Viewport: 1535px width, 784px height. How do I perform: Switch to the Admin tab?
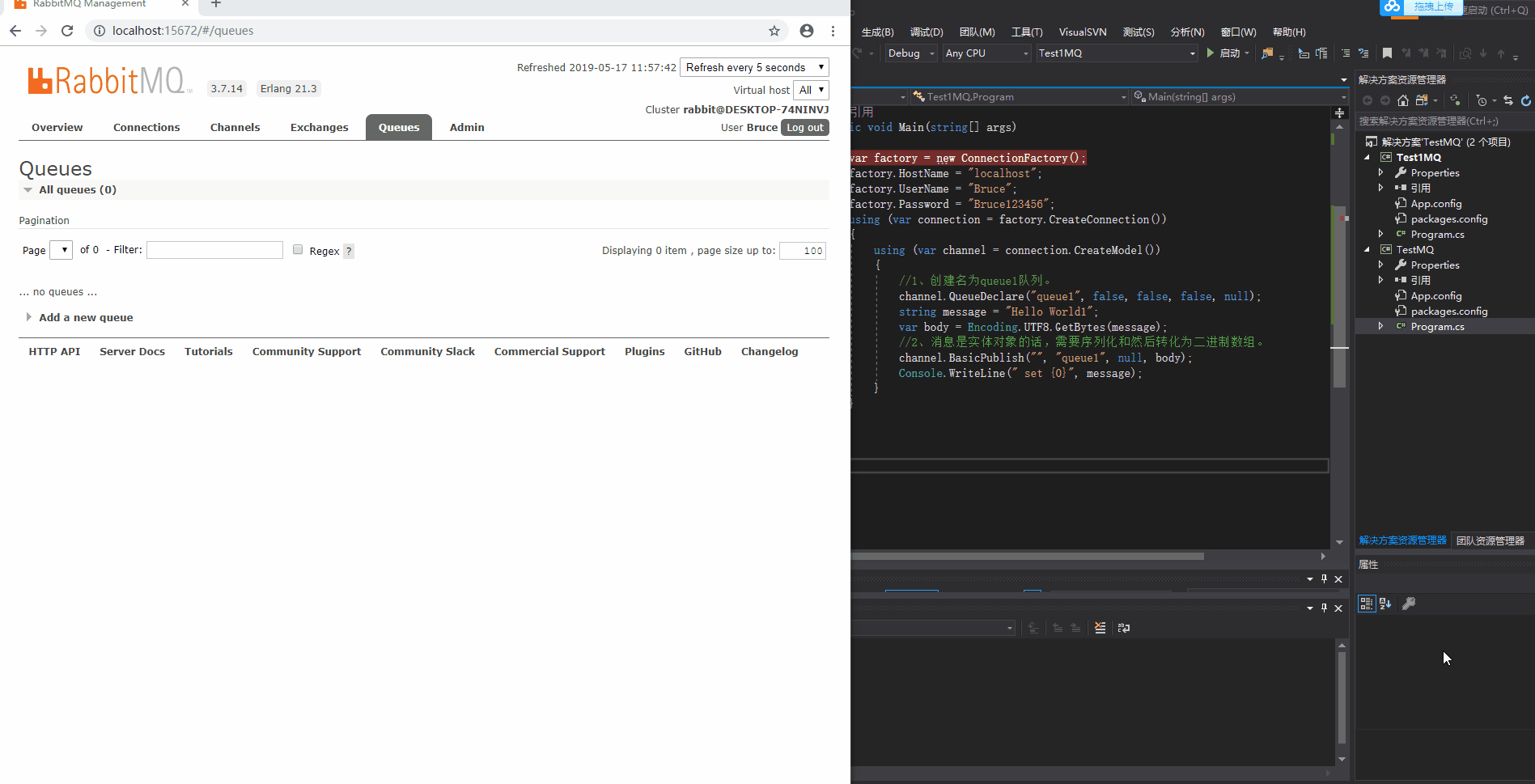coord(467,127)
